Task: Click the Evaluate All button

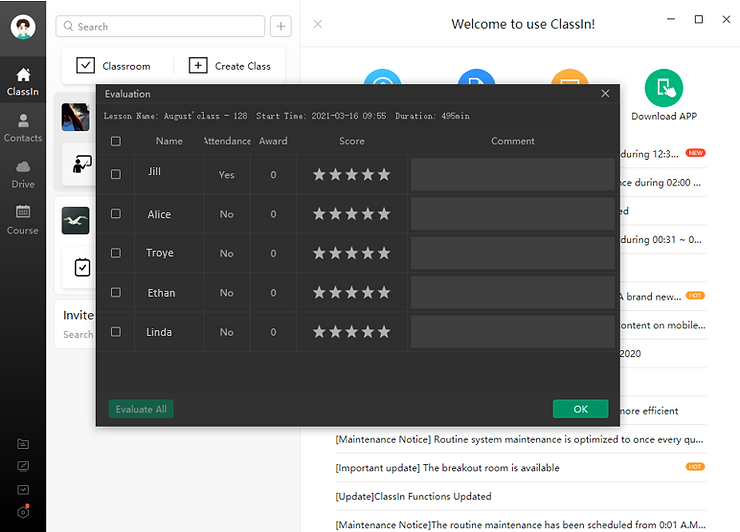Action: click(141, 409)
